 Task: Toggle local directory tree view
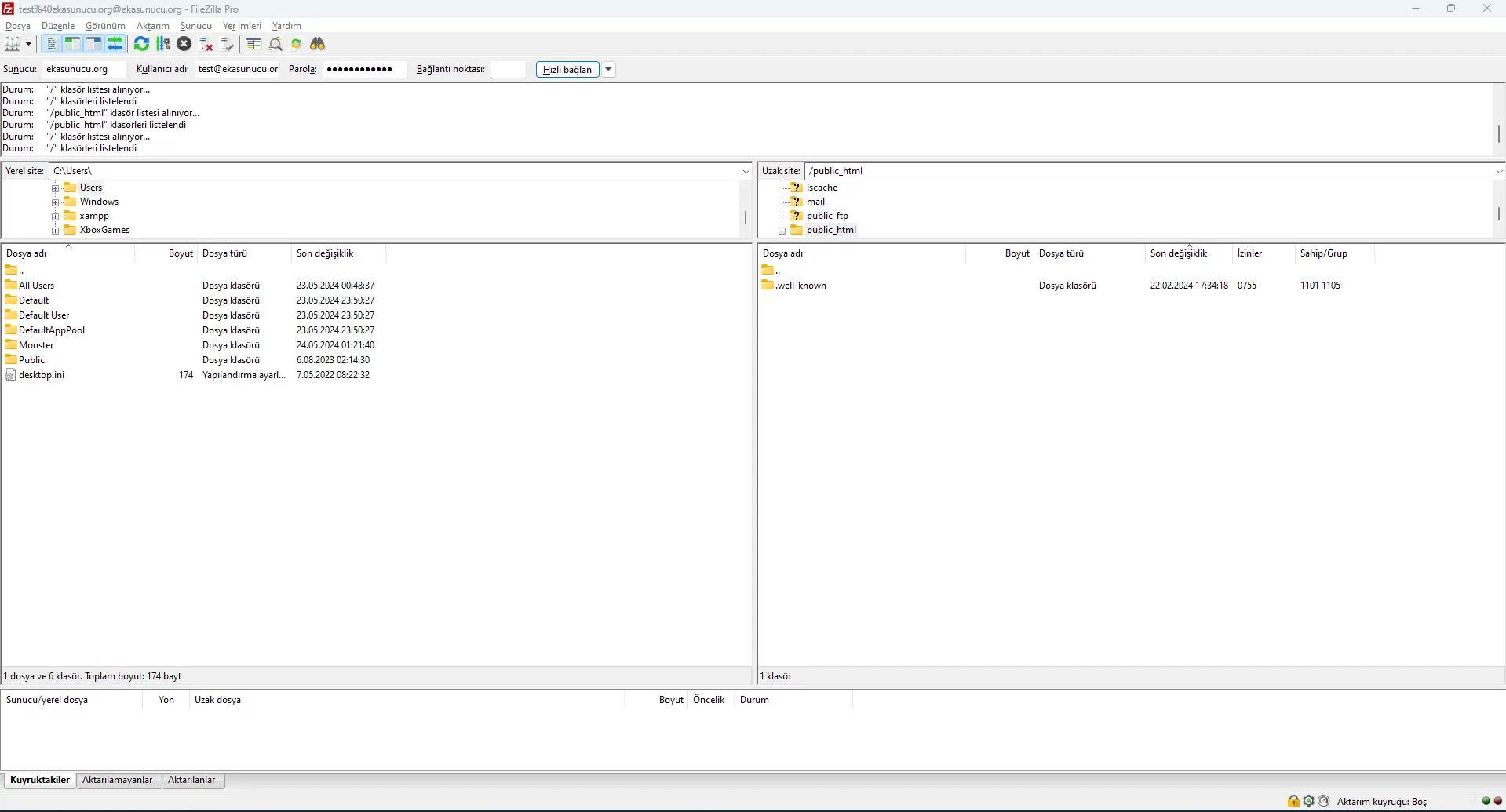tap(72, 44)
